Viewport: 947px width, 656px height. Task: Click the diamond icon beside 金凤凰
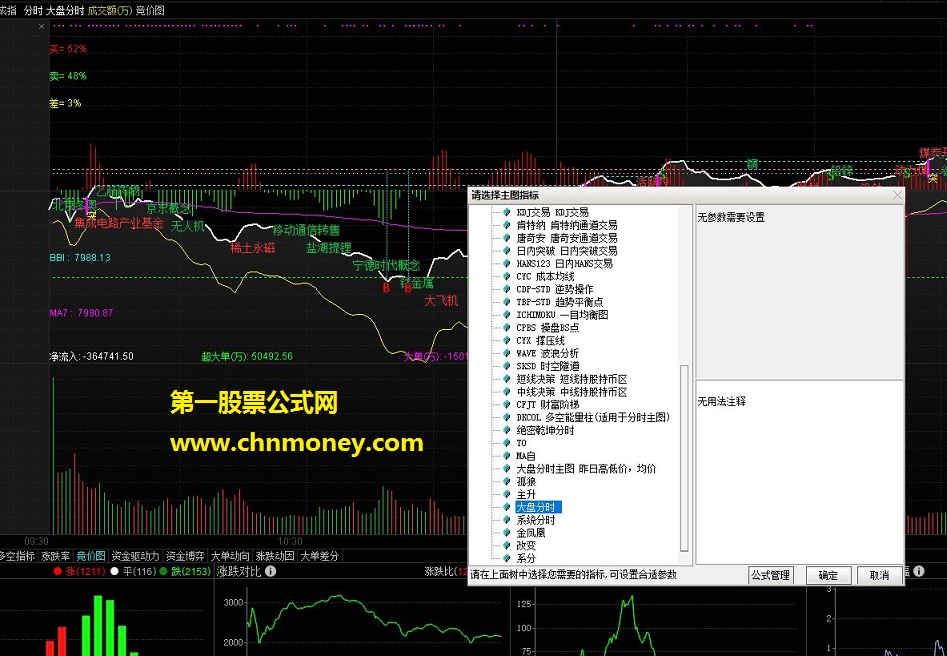pos(507,533)
